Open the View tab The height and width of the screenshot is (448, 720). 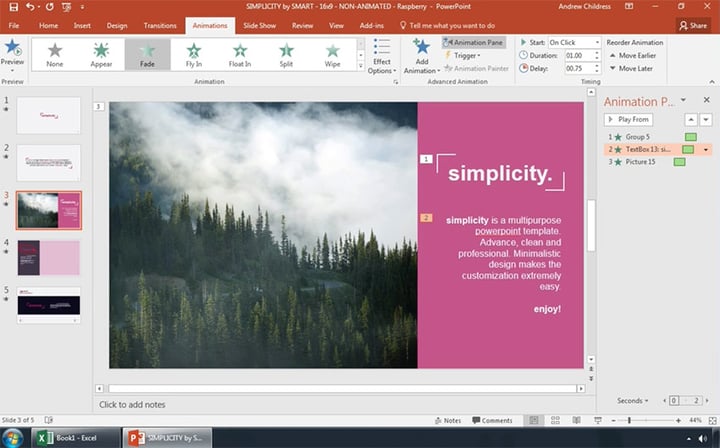(x=336, y=26)
